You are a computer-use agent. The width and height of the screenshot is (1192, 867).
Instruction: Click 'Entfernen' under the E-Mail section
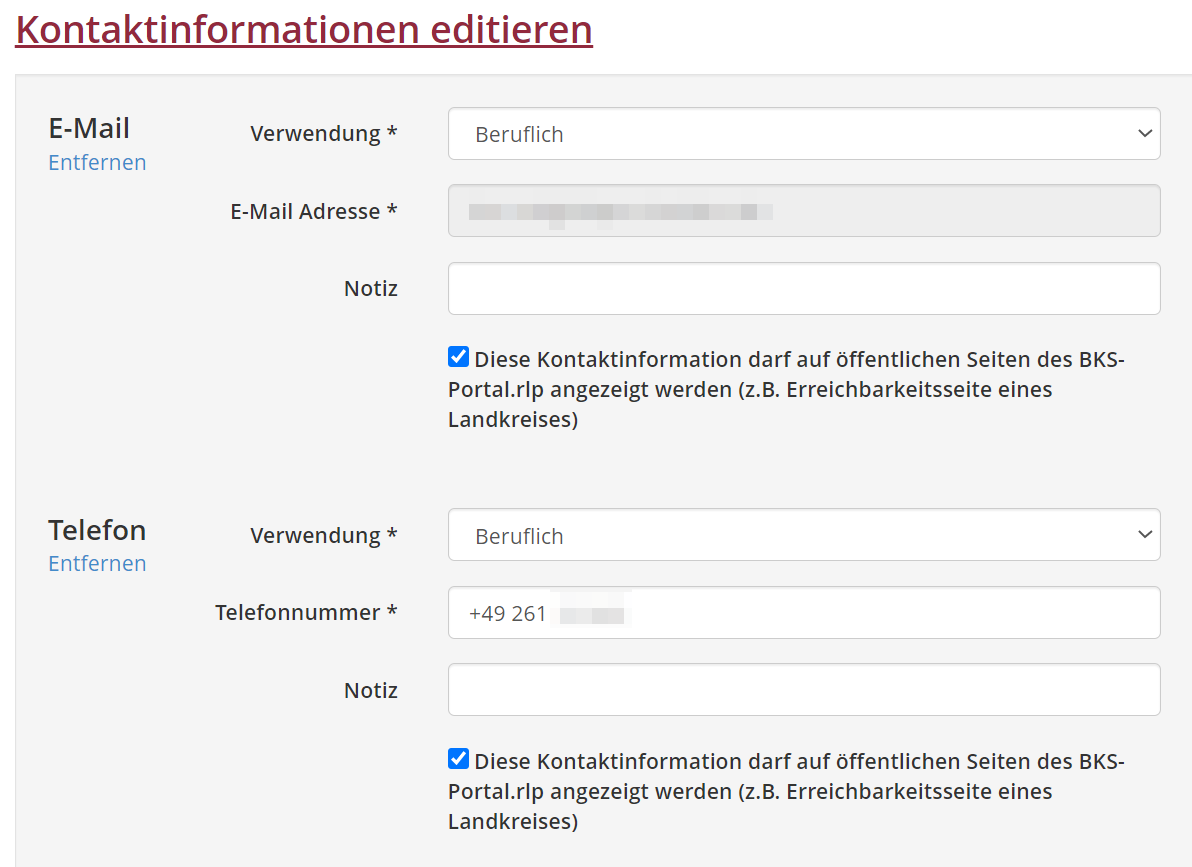[x=97, y=162]
